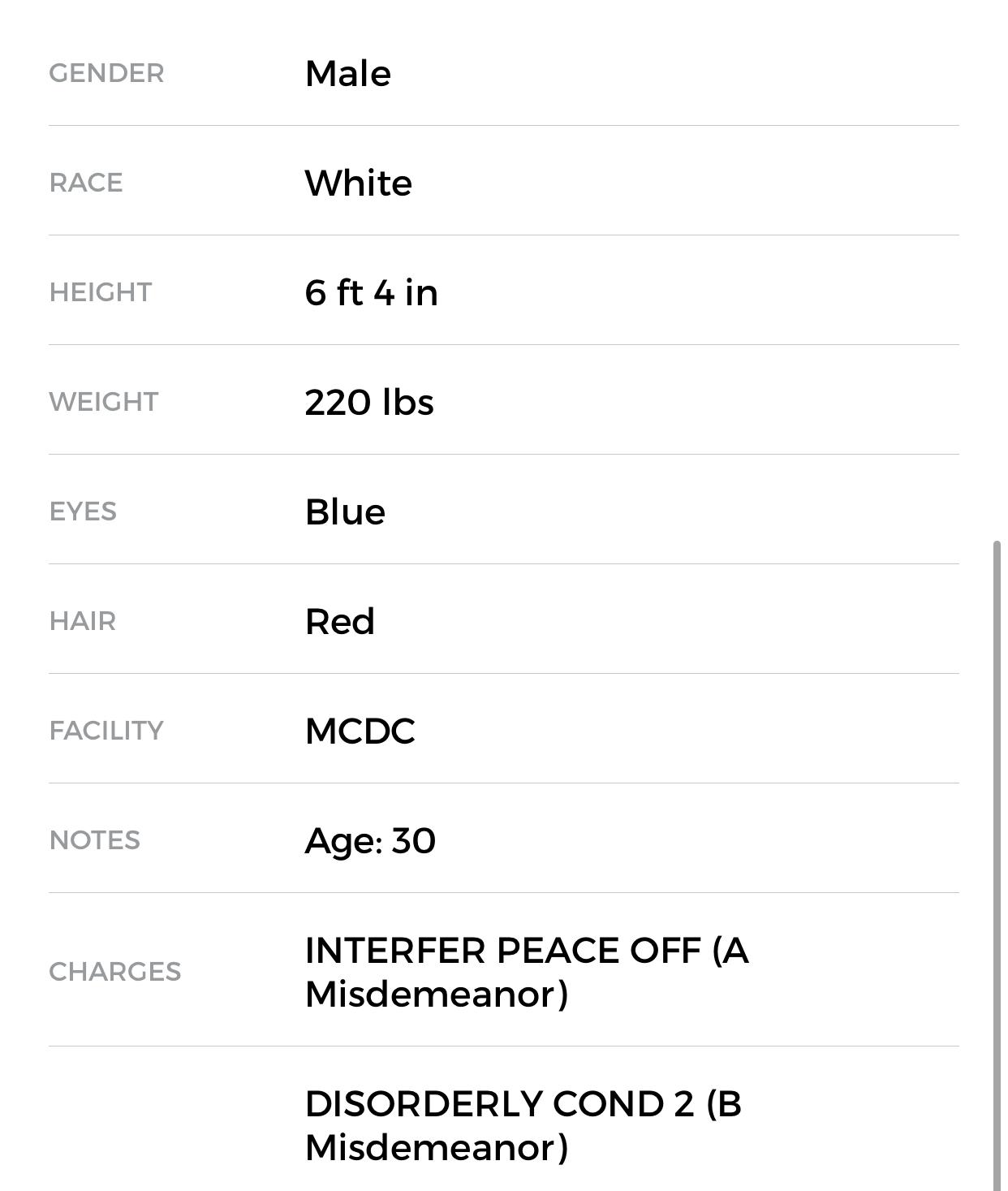The width and height of the screenshot is (1008, 1191).
Task: Select the 'Male' gender value
Action: (x=347, y=73)
